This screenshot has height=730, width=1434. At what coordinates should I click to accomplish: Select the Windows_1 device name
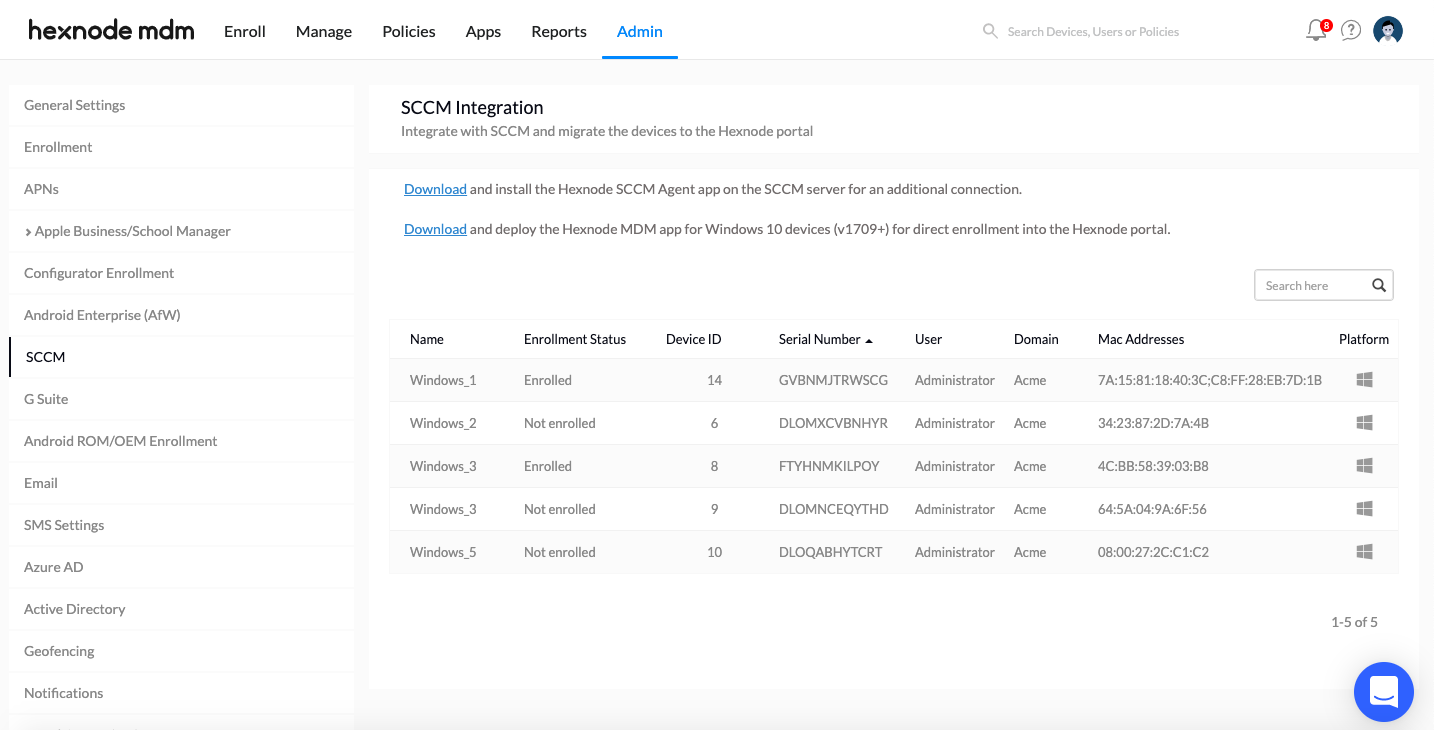[x=443, y=380]
